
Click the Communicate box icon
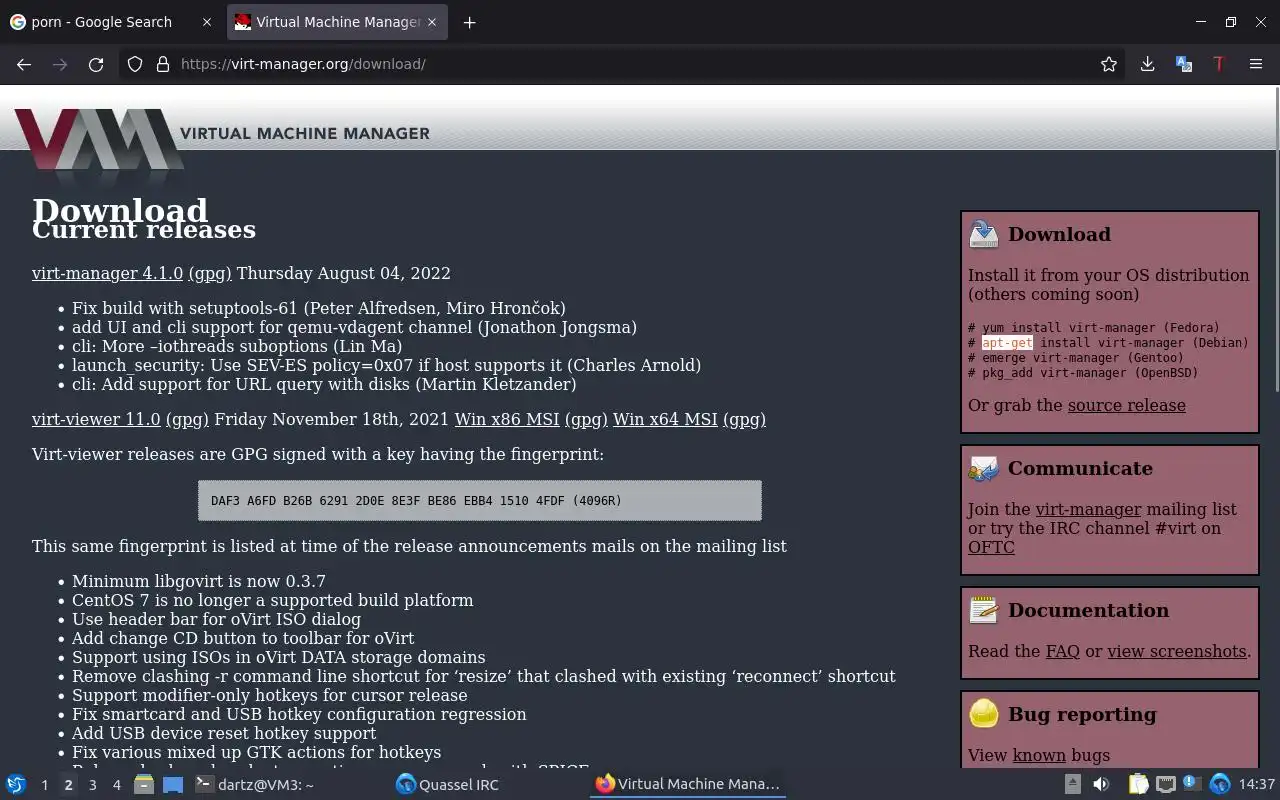pos(984,468)
